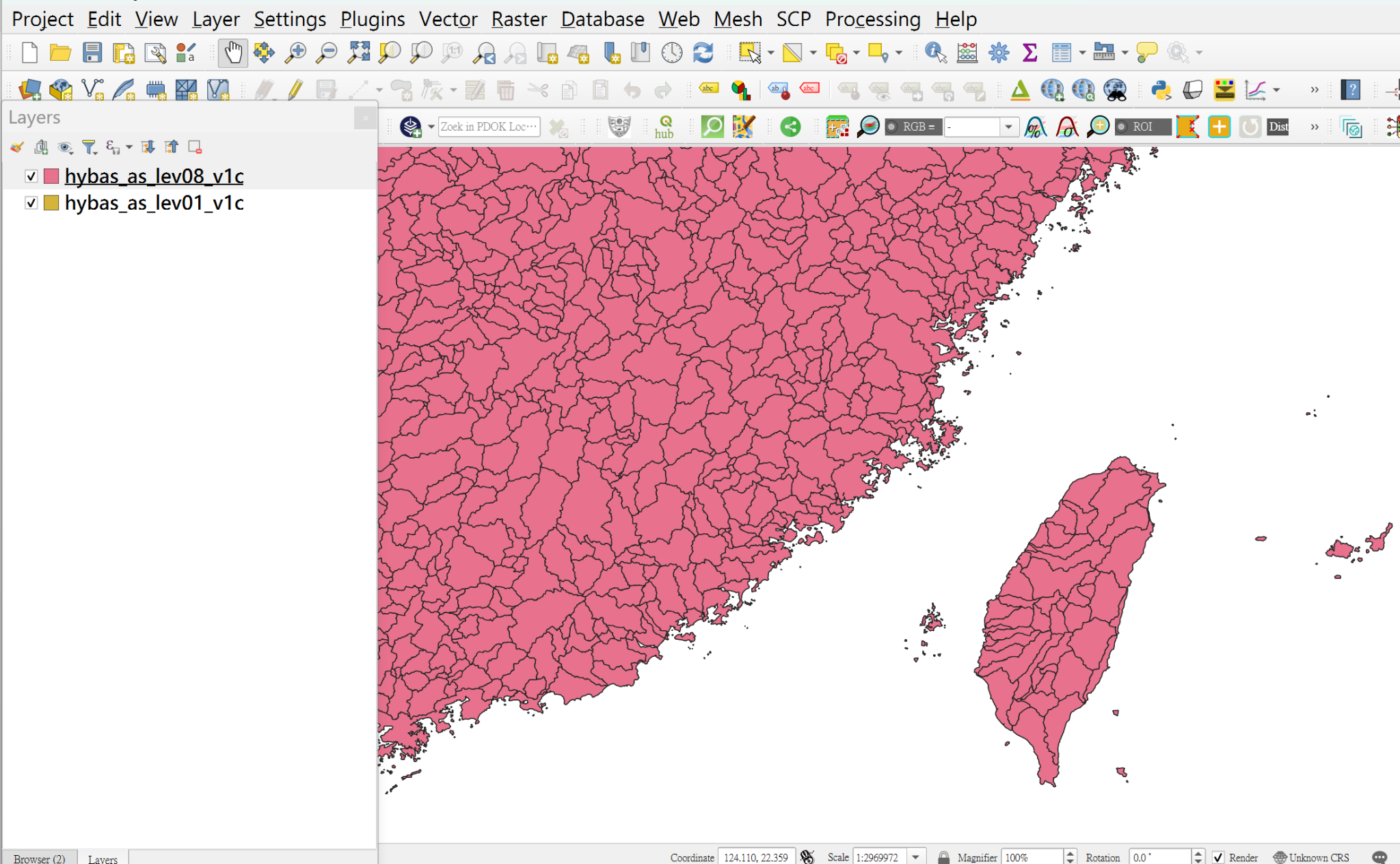Image resolution: width=1400 pixels, height=864 pixels.
Task: Open the Vector menu
Action: [448, 19]
